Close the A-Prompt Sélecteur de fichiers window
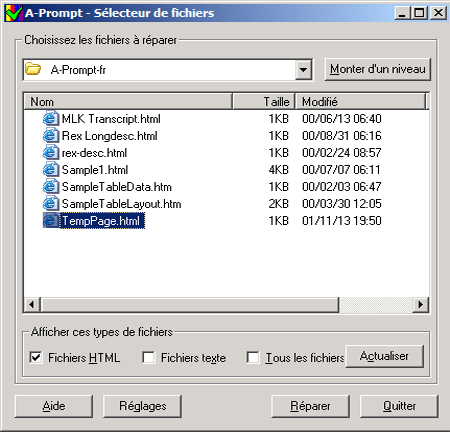Screen dimensions: 450x432 tap(438, 13)
